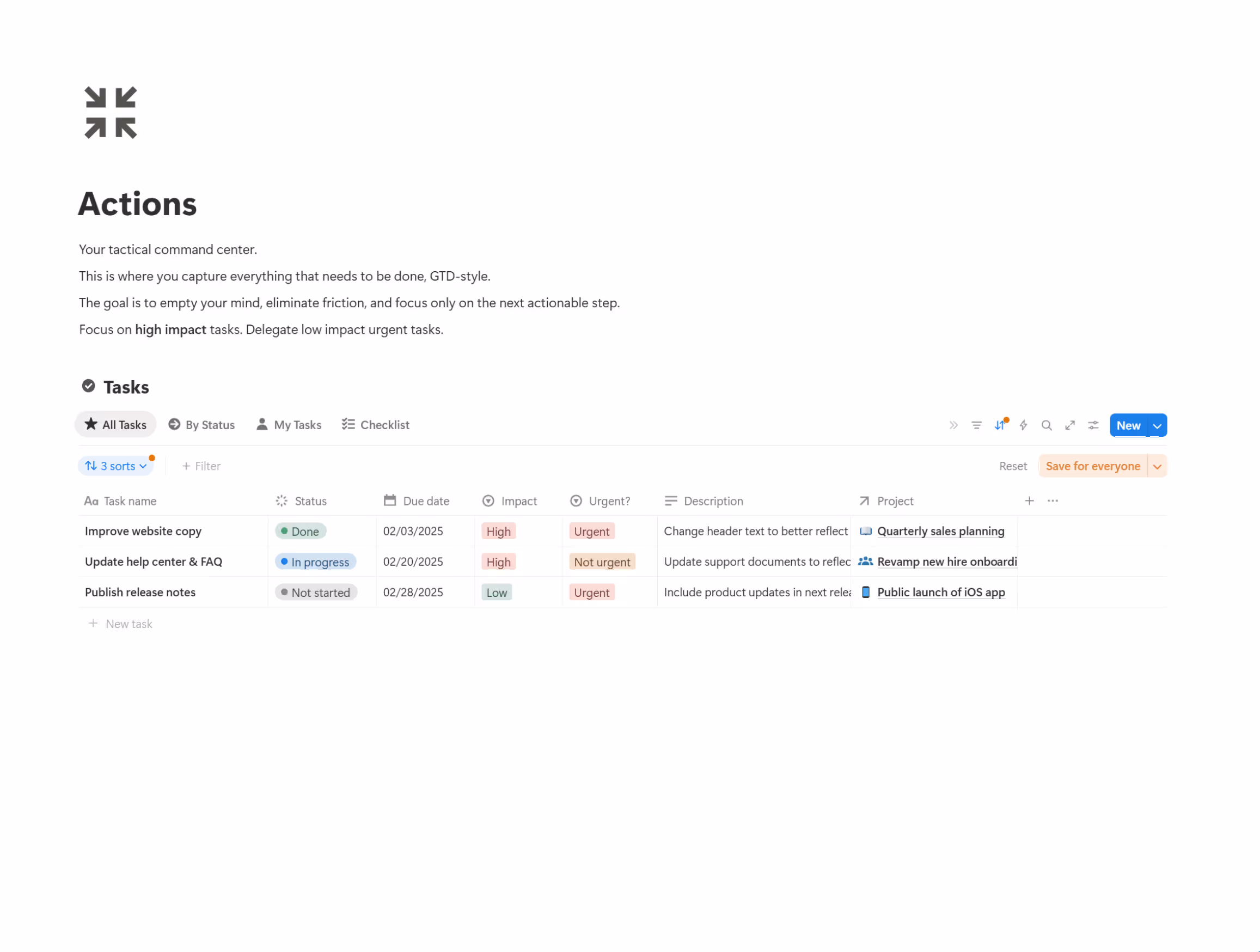Open the sort icon with the orange dot

[x=1000, y=425]
